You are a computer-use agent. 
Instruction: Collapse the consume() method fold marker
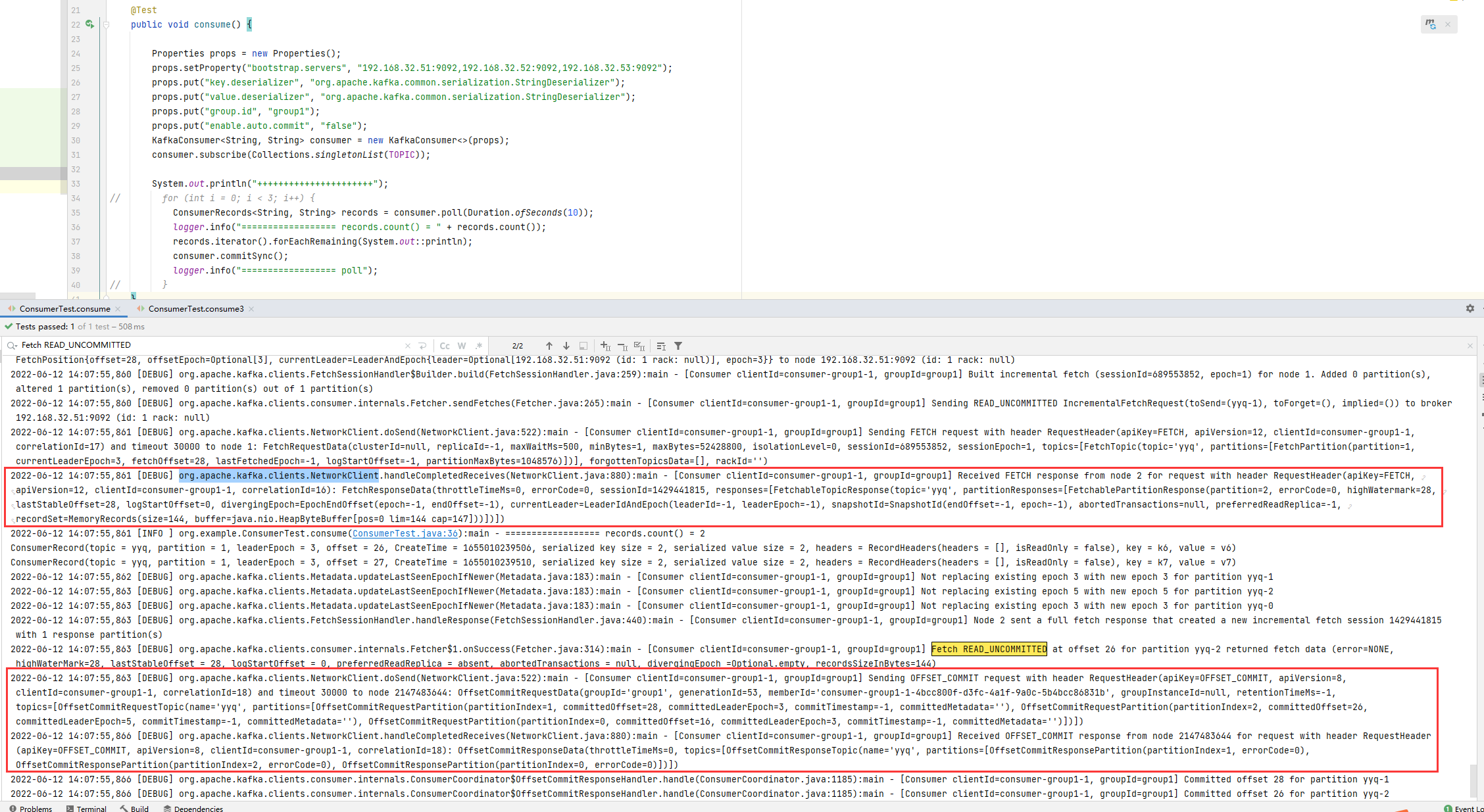coord(107,25)
